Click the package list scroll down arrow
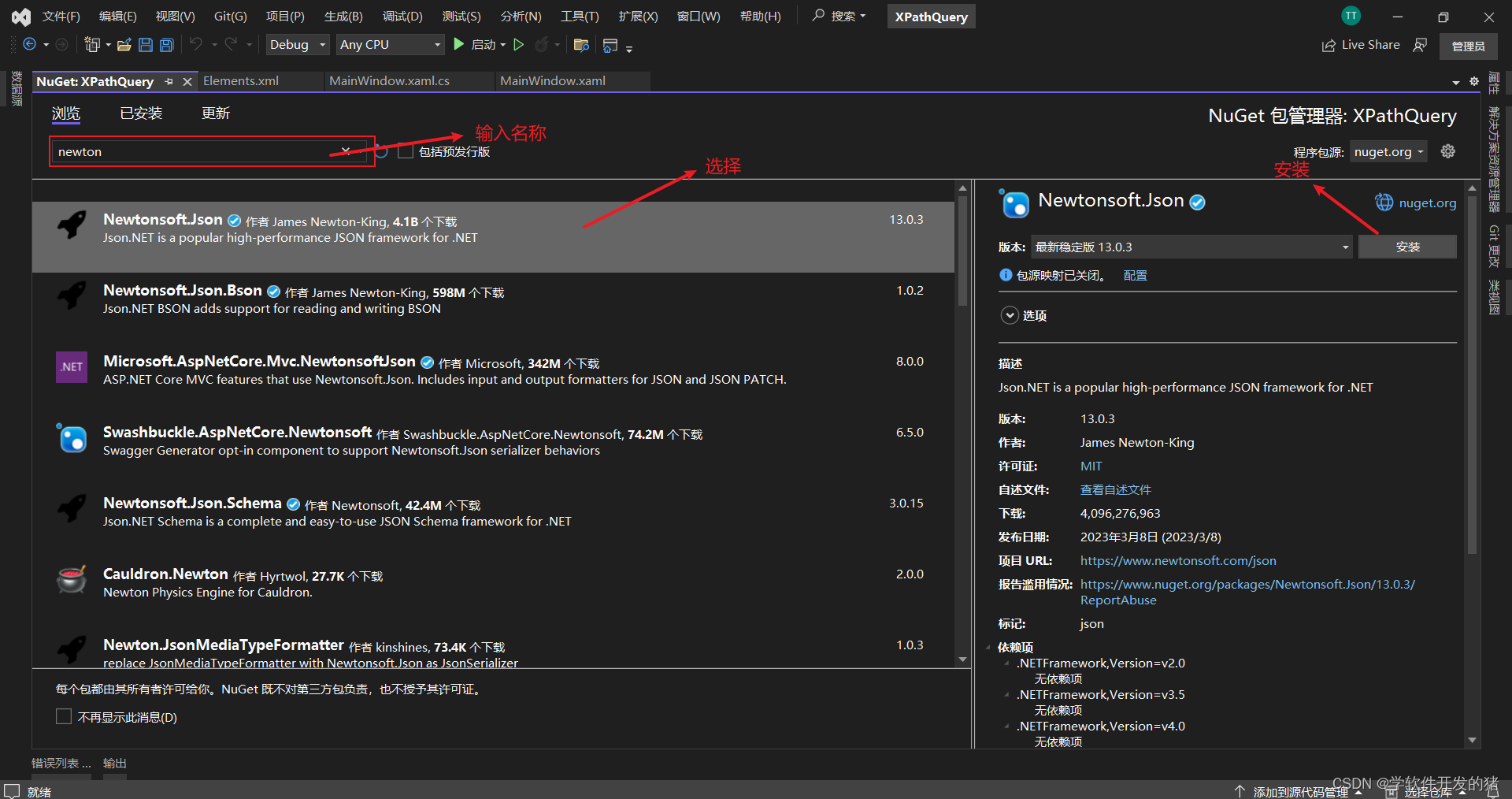Image resolution: width=1512 pixels, height=799 pixels. (x=962, y=660)
